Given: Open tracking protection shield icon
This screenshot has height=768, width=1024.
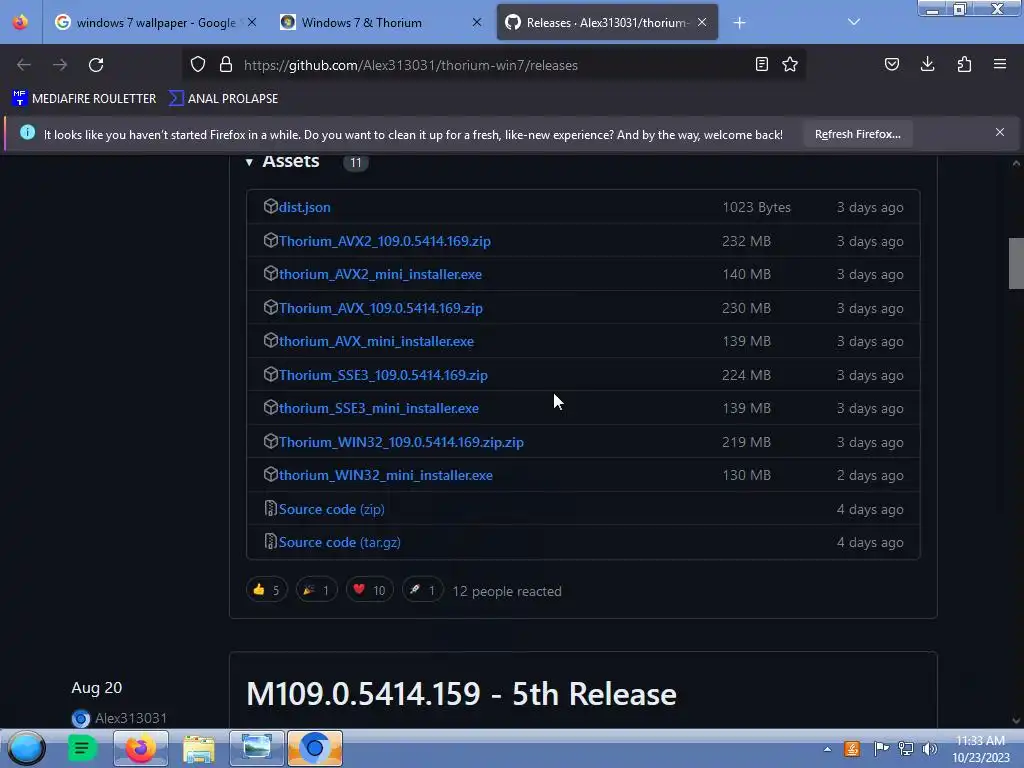Looking at the screenshot, I should pos(198,65).
